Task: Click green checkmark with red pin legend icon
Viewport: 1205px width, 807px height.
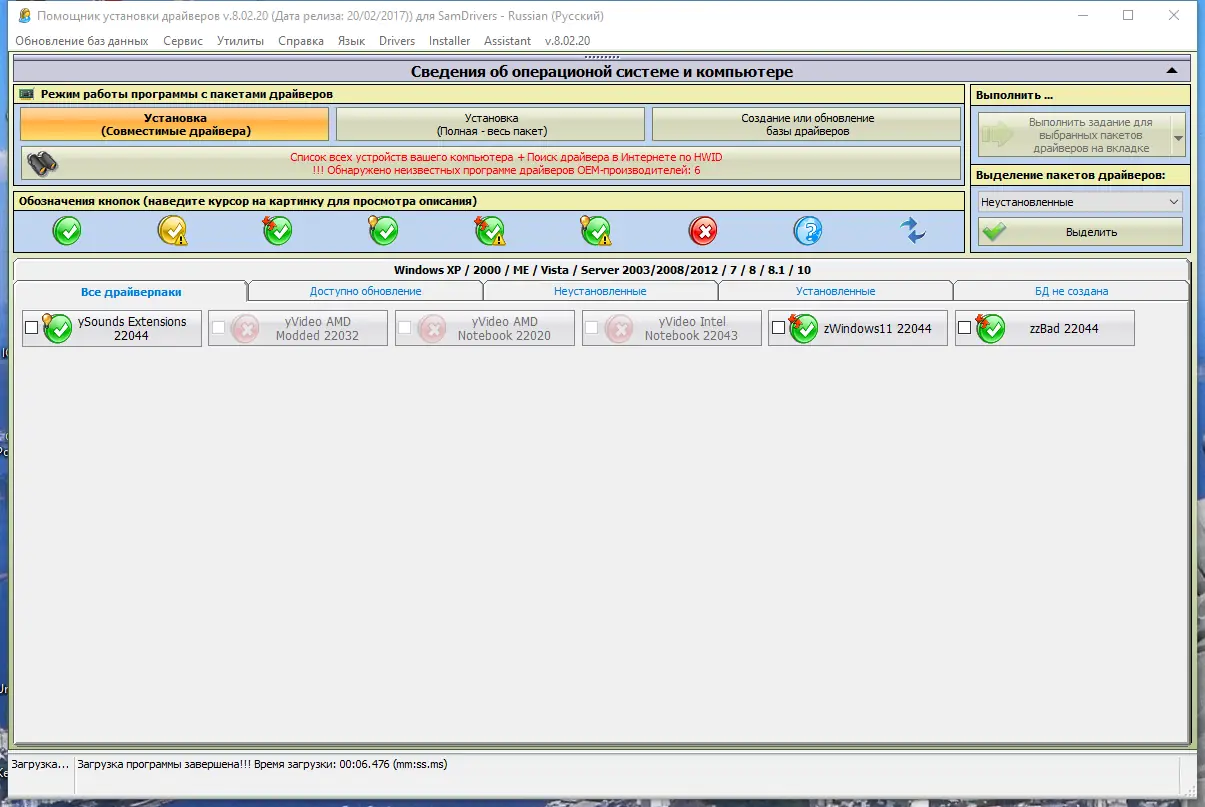Action: [x=277, y=231]
